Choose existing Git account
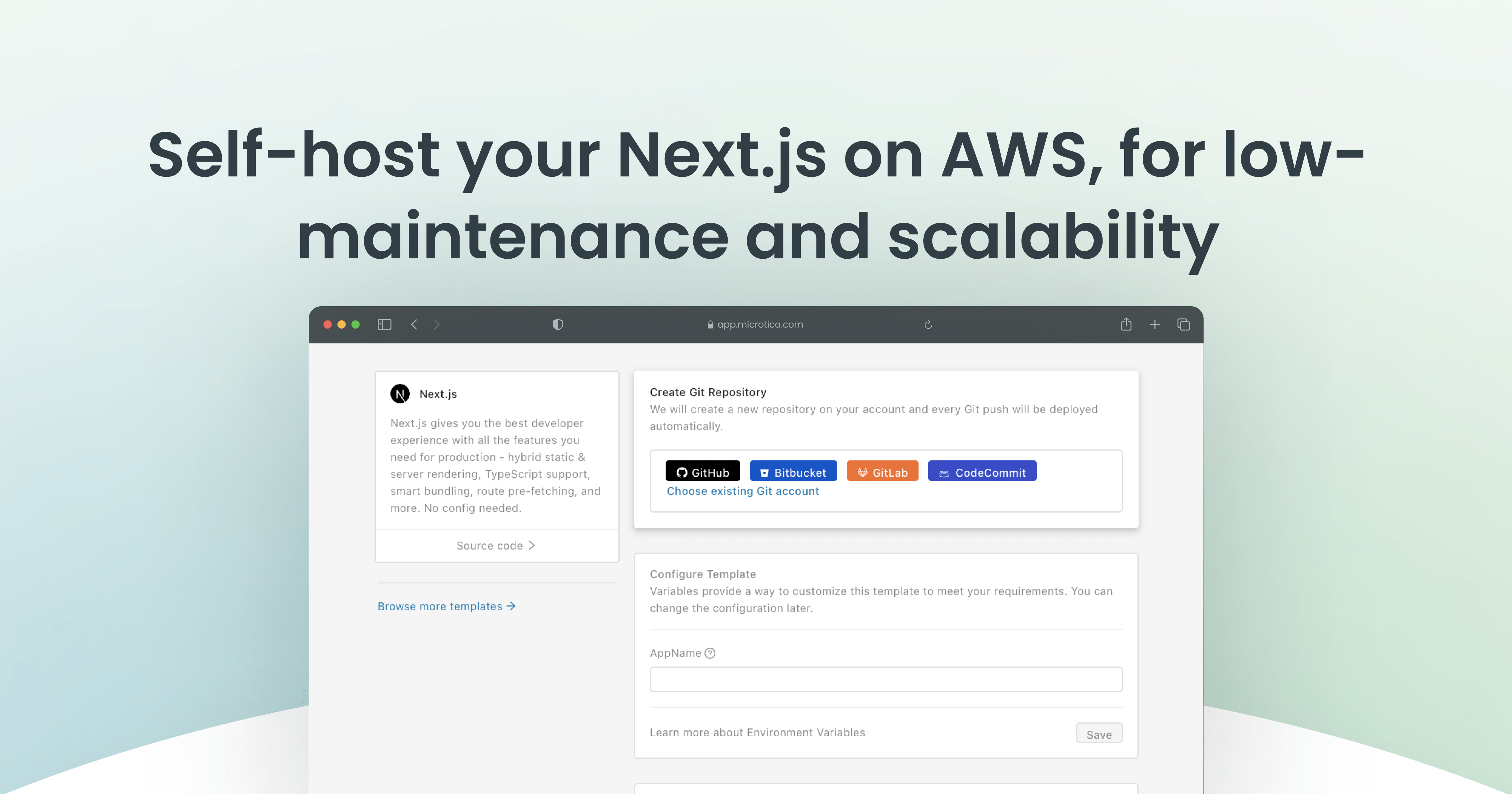This screenshot has height=794, width=1512. tap(743, 491)
